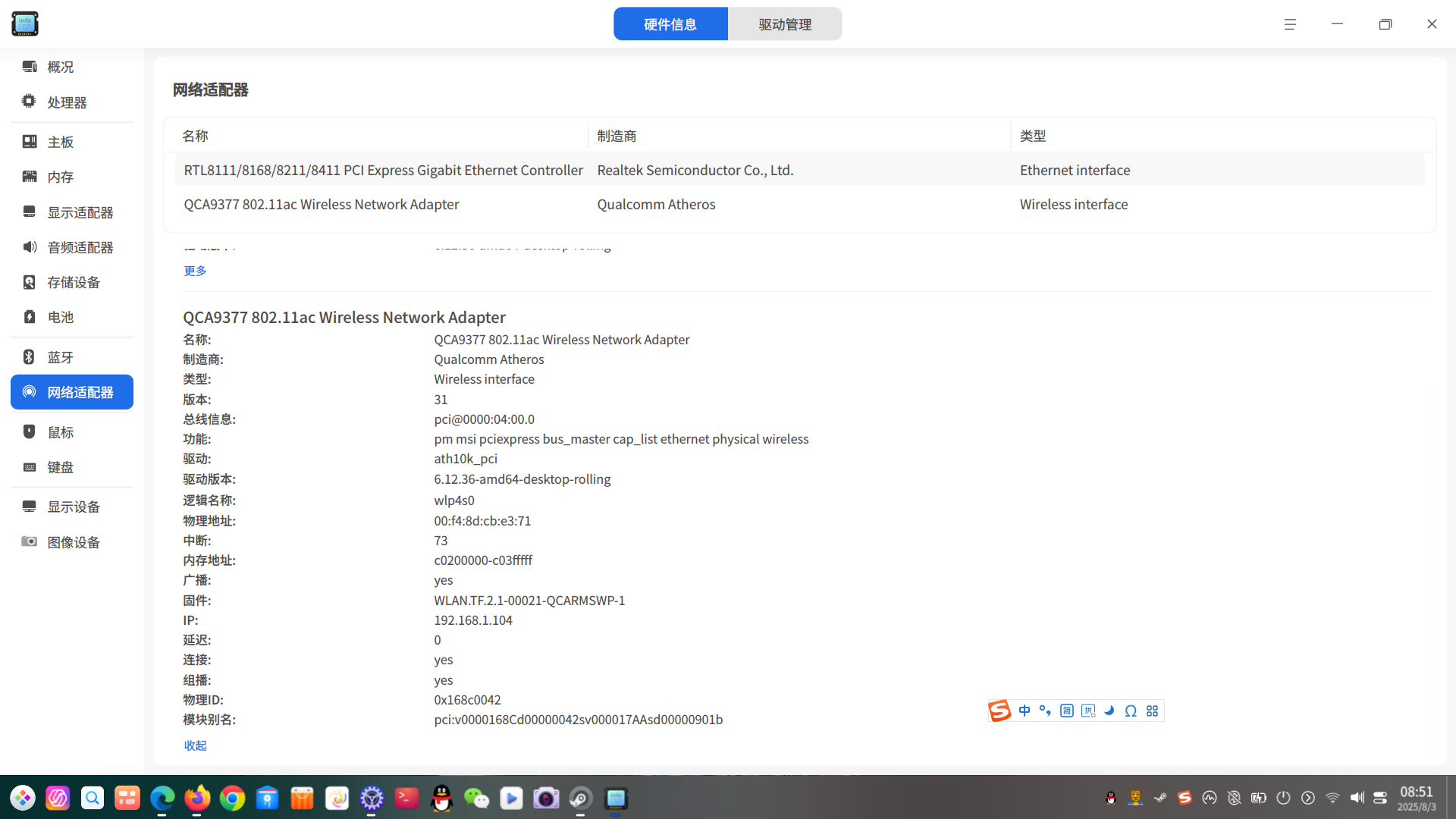Toggle Sogou Chinese/English input mode
Screen dimensions: 1456x819
tap(1025, 711)
